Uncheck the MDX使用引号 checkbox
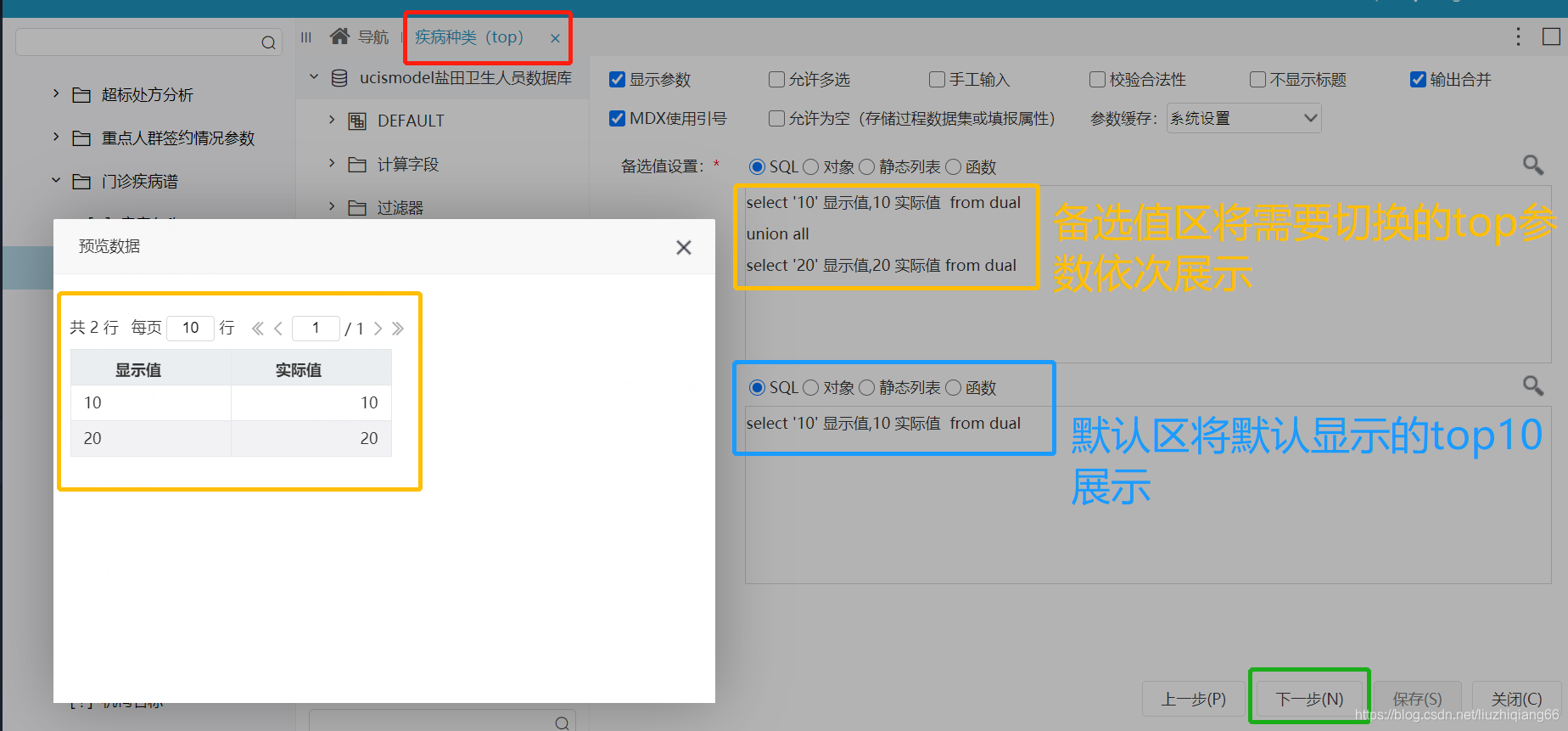The image size is (1568, 731). [618, 118]
